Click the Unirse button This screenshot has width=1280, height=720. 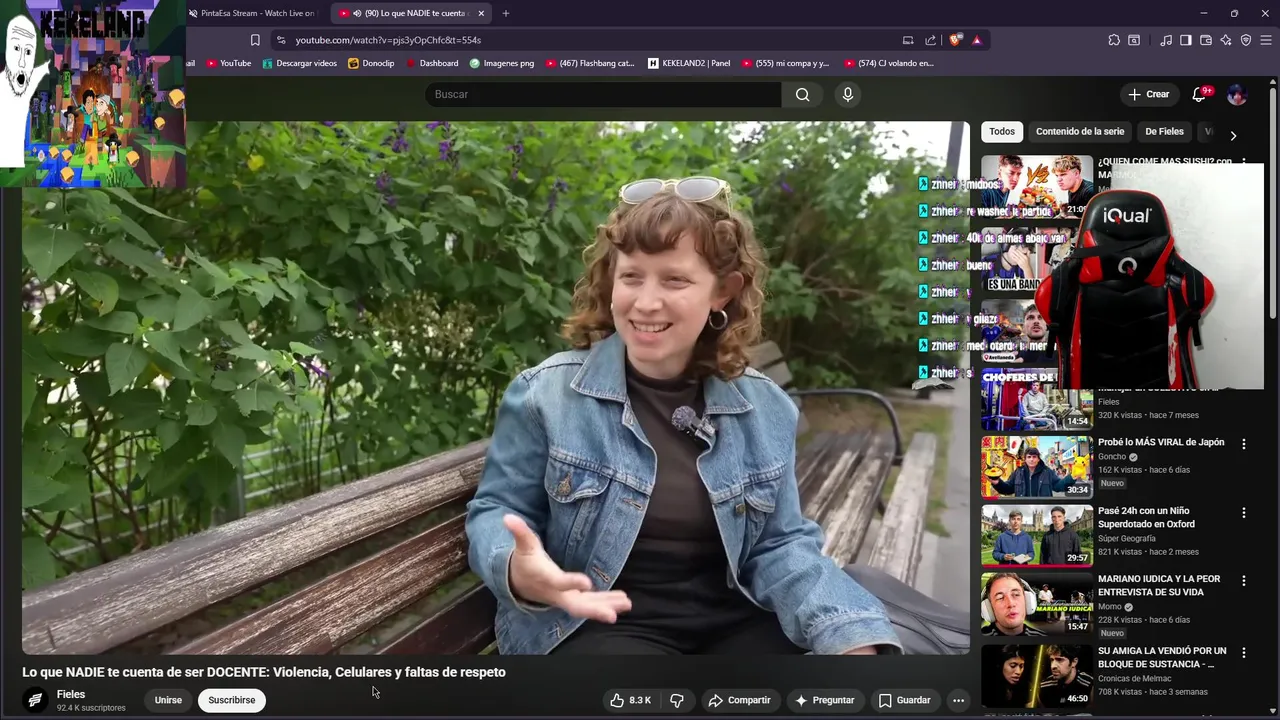pyautogui.click(x=168, y=700)
